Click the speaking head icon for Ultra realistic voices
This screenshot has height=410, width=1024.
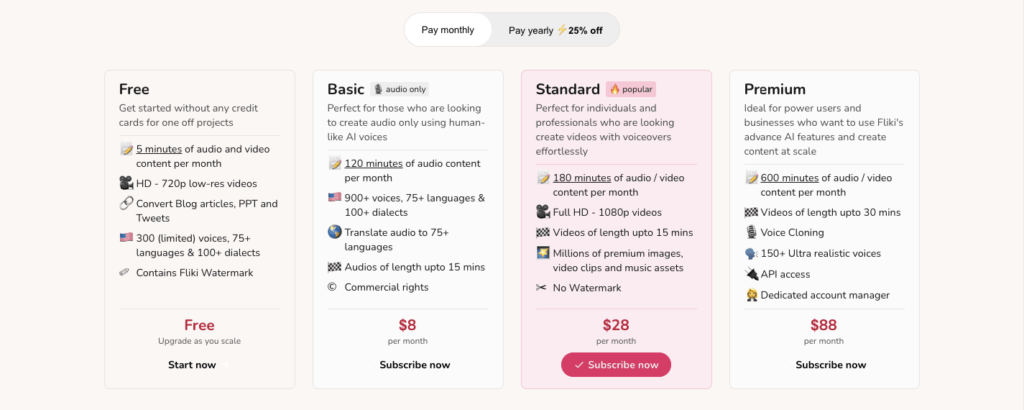click(x=751, y=253)
